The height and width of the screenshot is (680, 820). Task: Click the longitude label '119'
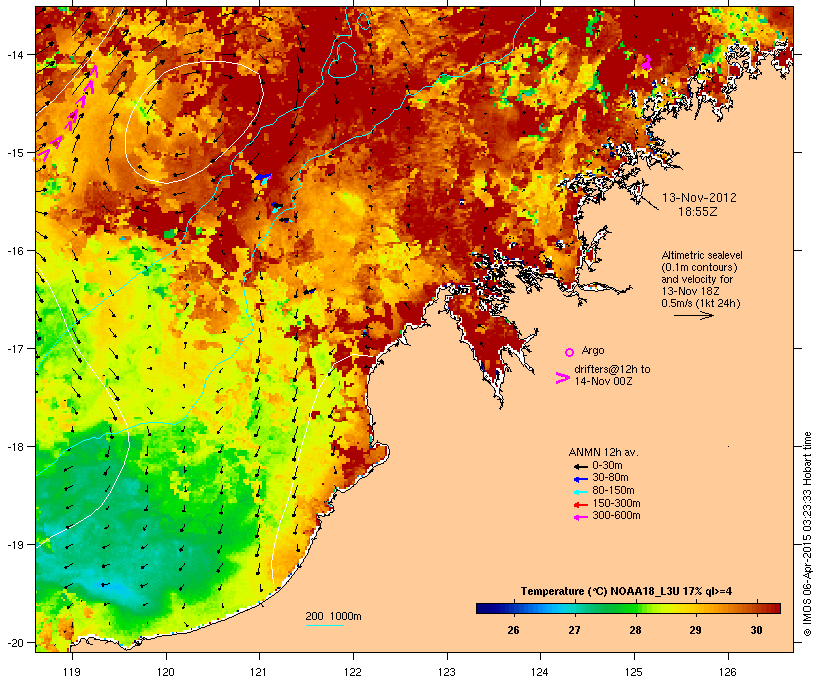[x=72, y=672]
